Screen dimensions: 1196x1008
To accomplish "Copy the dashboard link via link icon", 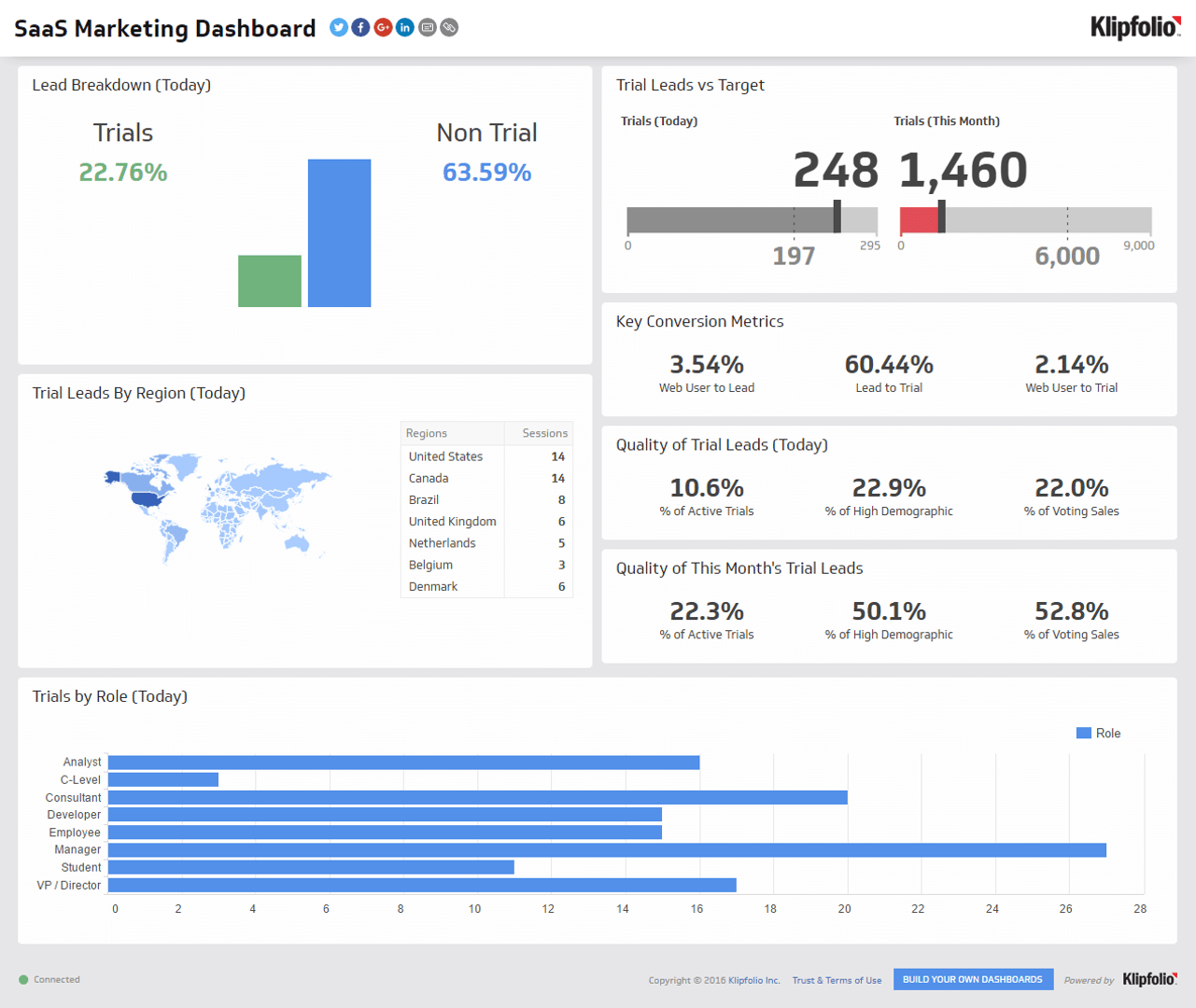I will 449,27.
